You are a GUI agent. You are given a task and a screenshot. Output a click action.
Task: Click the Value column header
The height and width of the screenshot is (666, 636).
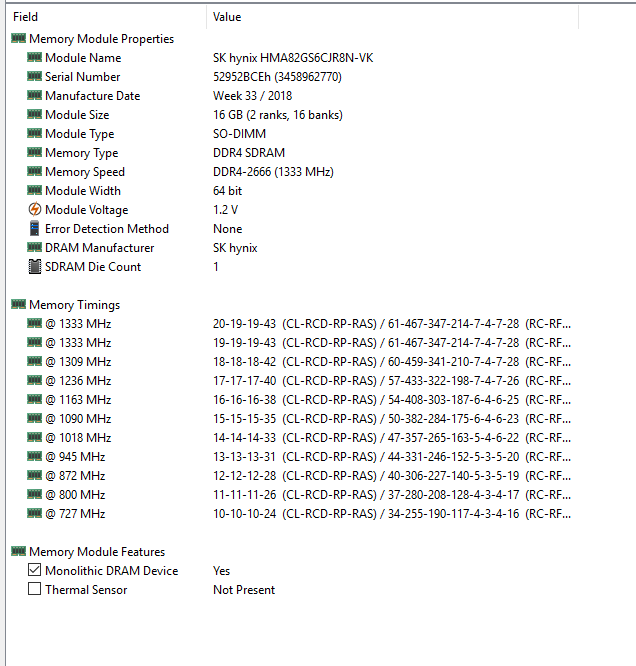[393, 17]
